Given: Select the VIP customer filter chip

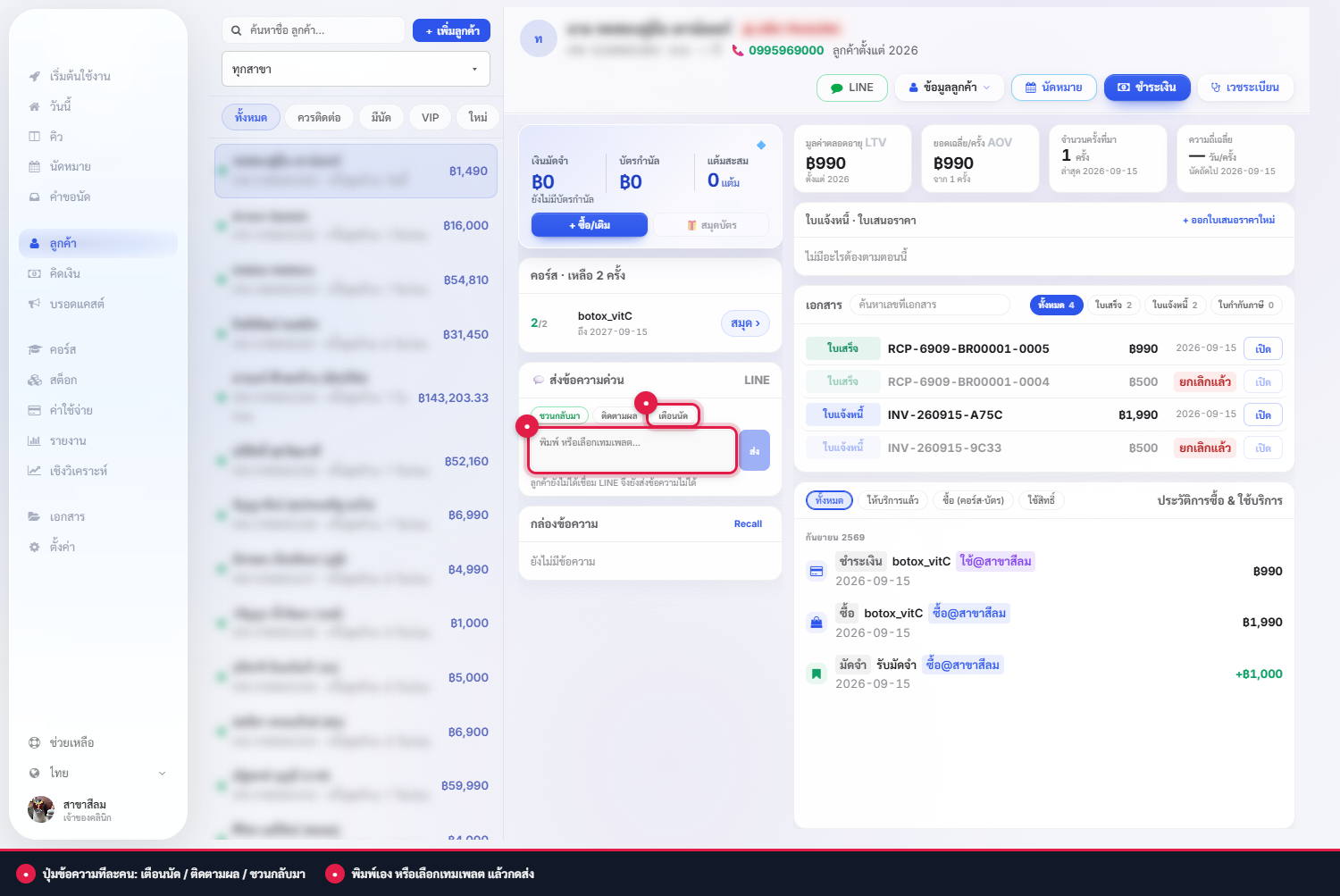Looking at the screenshot, I should coord(430,117).
